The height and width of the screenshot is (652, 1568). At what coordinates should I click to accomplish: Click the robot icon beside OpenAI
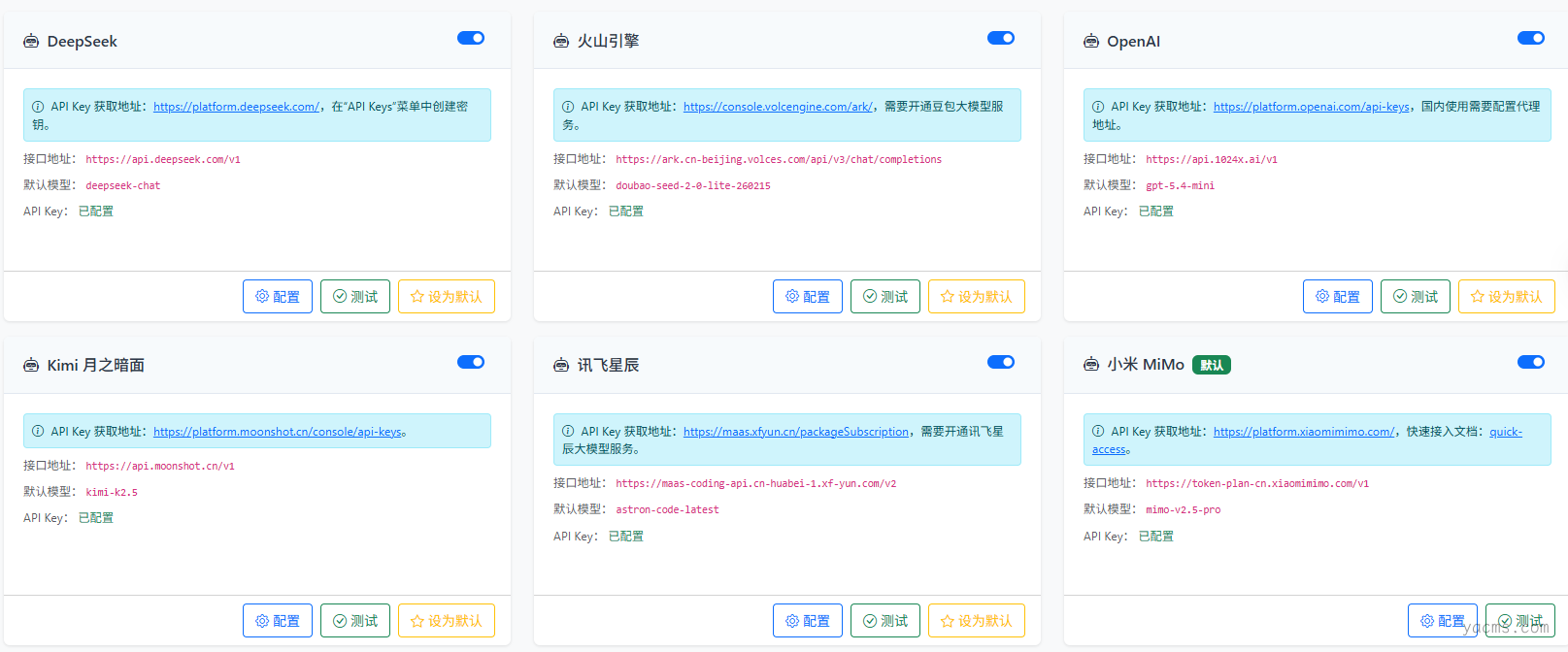point(1091,41)
